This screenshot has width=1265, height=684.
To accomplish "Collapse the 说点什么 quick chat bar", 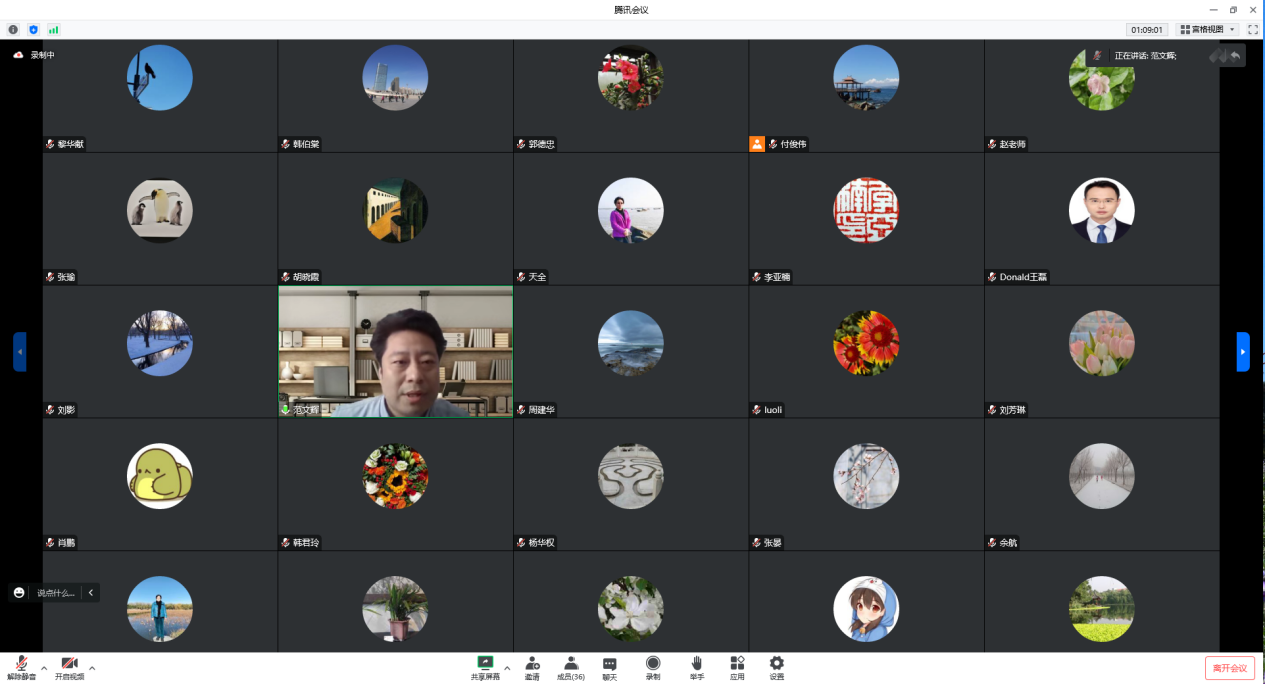I will coord(91,593).
